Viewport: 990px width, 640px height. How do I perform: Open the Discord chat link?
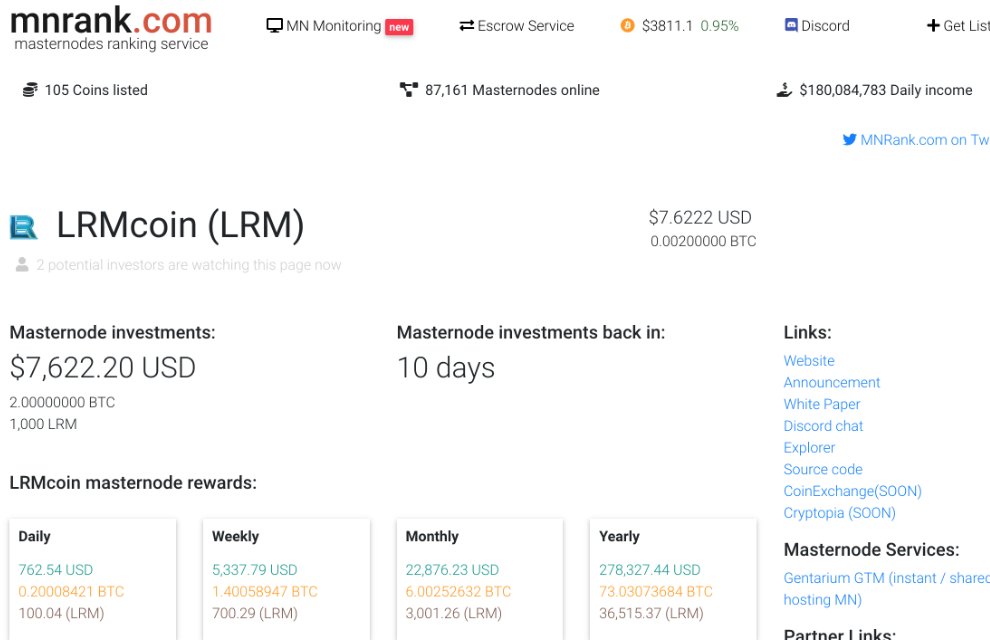click(823, 426)
